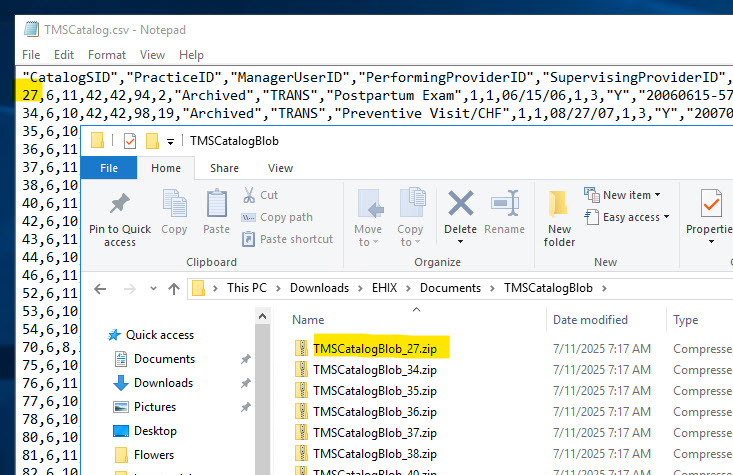
Task: Open Desktop in navigation pane
Action: pos(145,431)
